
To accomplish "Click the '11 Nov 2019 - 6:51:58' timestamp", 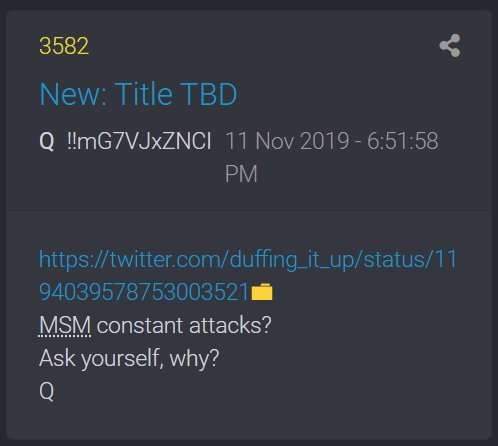I will pyautogui.click(x=332, y=141).
